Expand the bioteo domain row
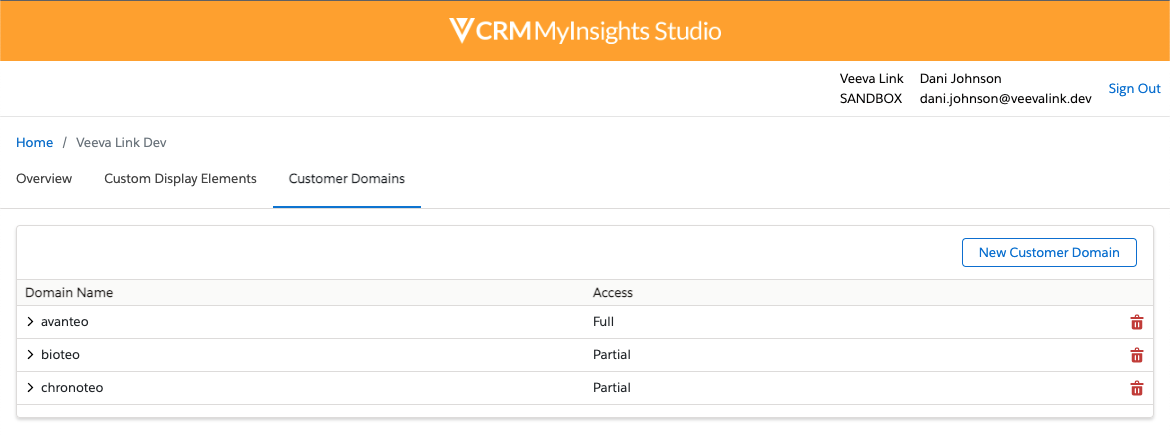 [31, 355]
